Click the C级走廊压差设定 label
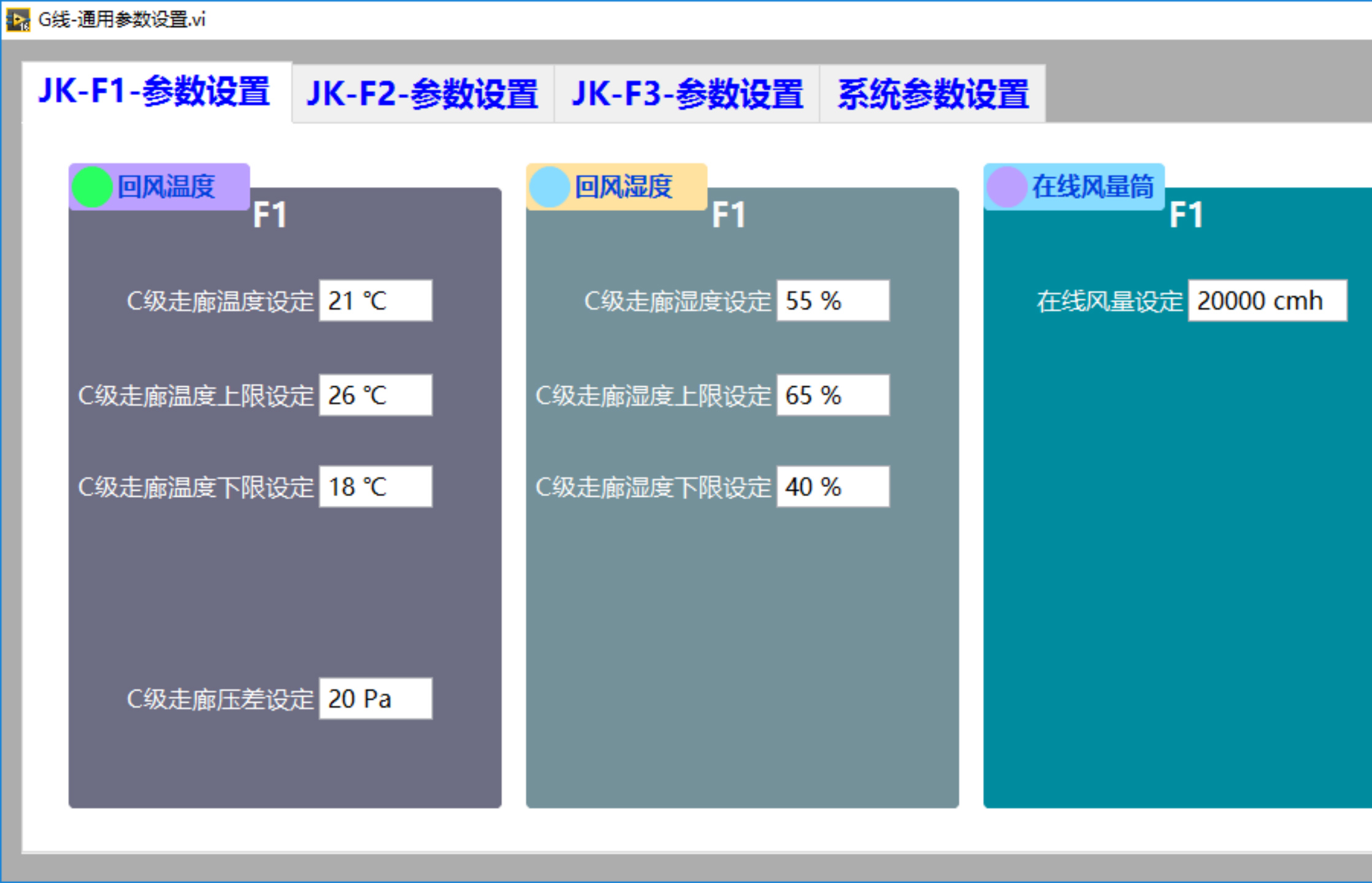The image size is (1372, 883). (x=220, y=700)
